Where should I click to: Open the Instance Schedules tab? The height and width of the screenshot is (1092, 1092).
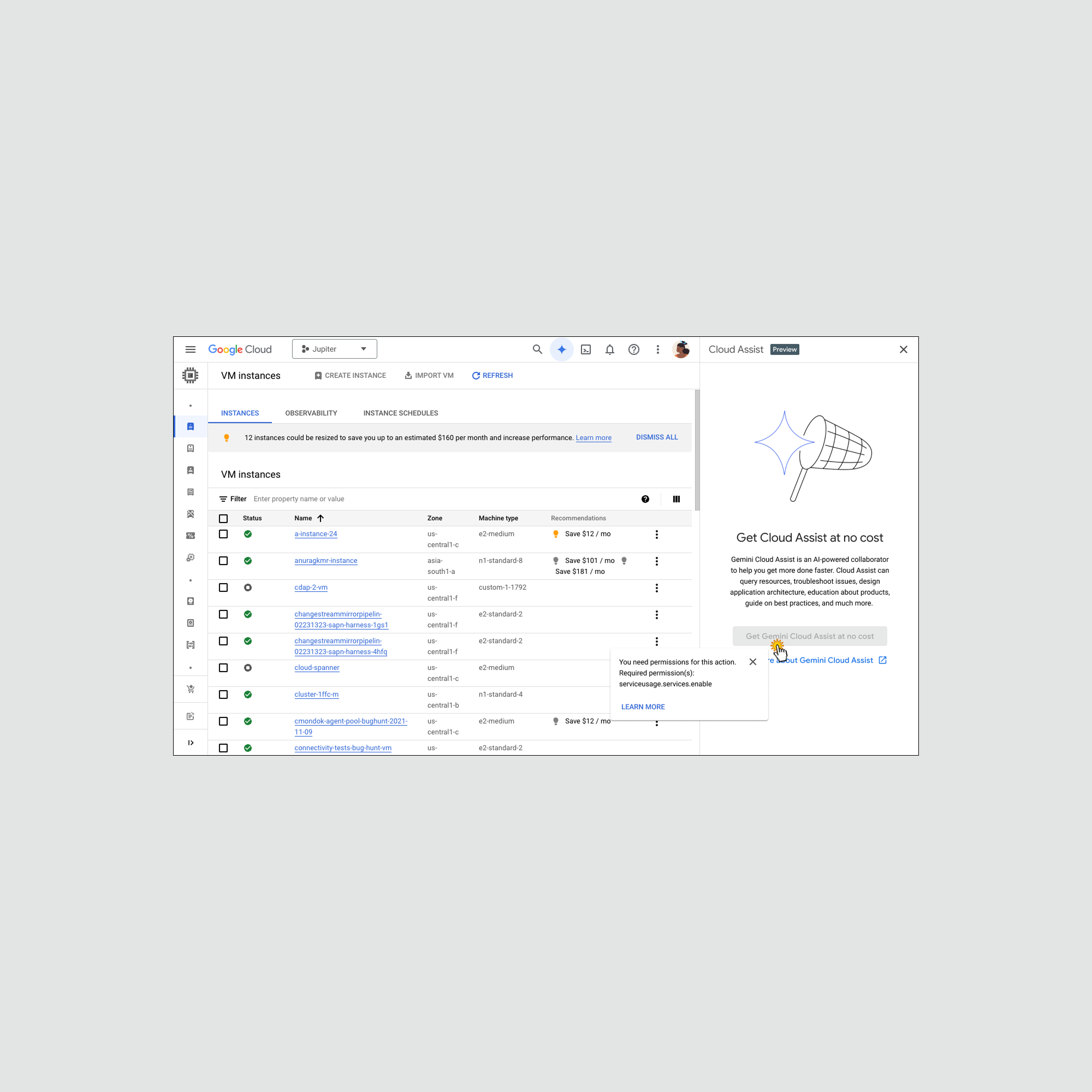click(x=401, y=413)
